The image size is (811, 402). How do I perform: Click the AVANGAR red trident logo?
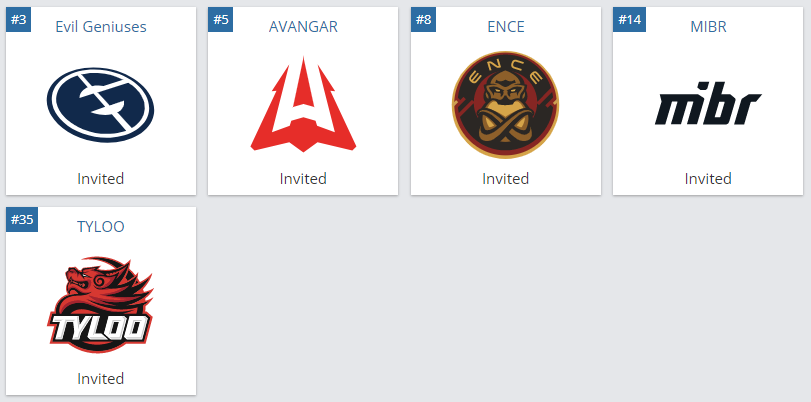[303, 105]
